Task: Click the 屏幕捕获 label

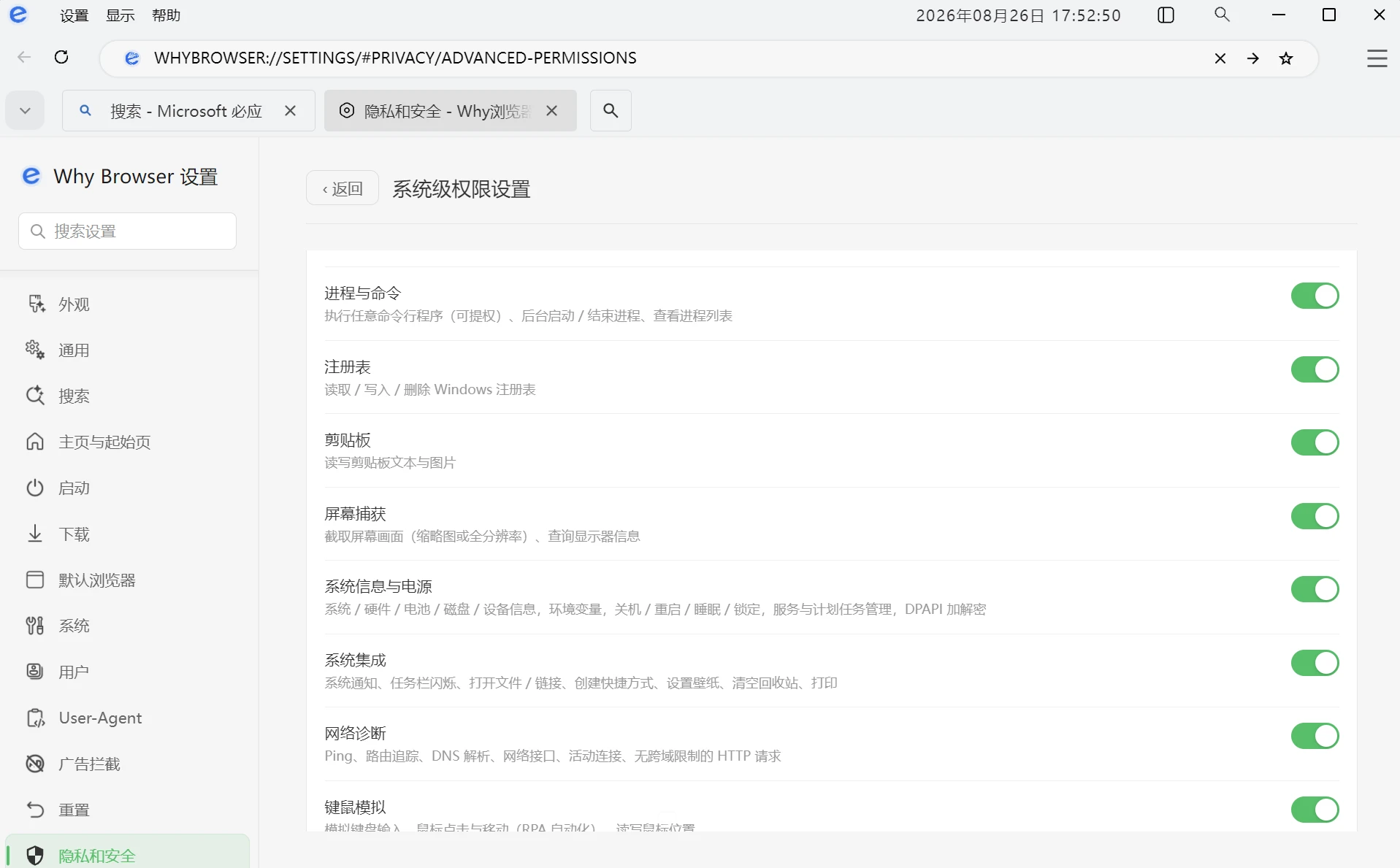Action: click(x=355, y=513)
